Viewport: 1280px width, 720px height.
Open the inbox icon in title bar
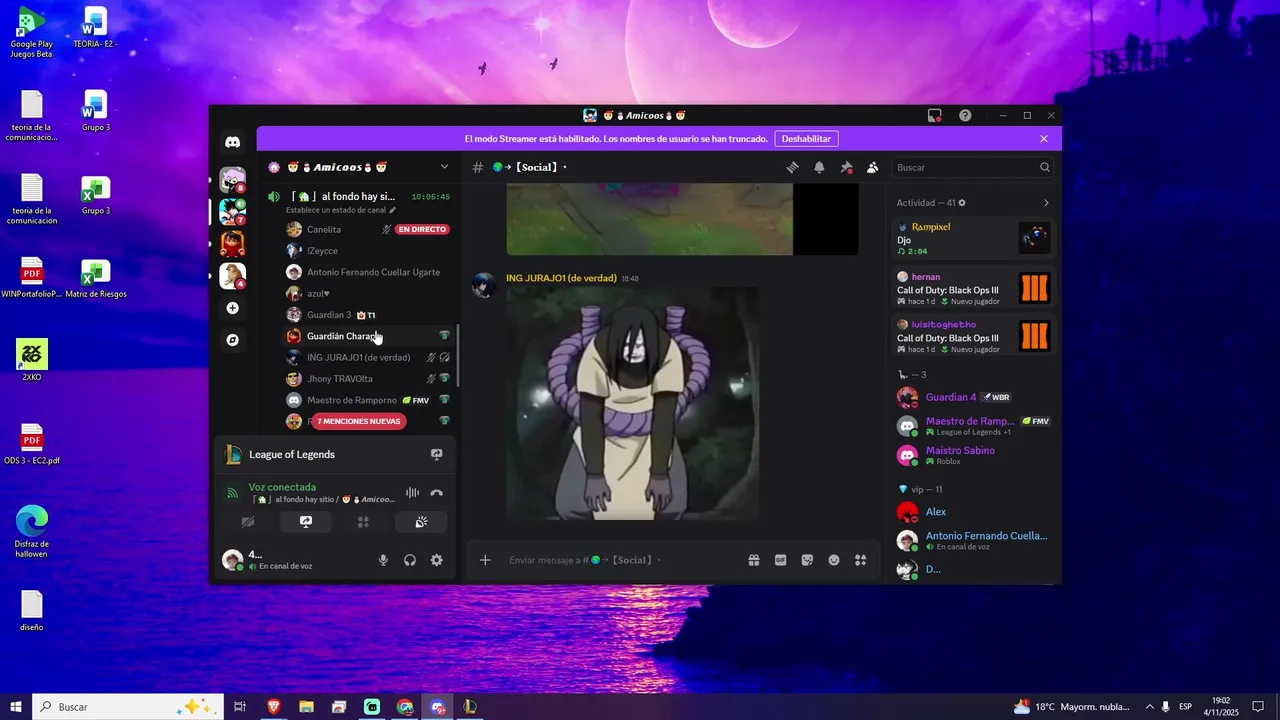(x=934, y=115)
